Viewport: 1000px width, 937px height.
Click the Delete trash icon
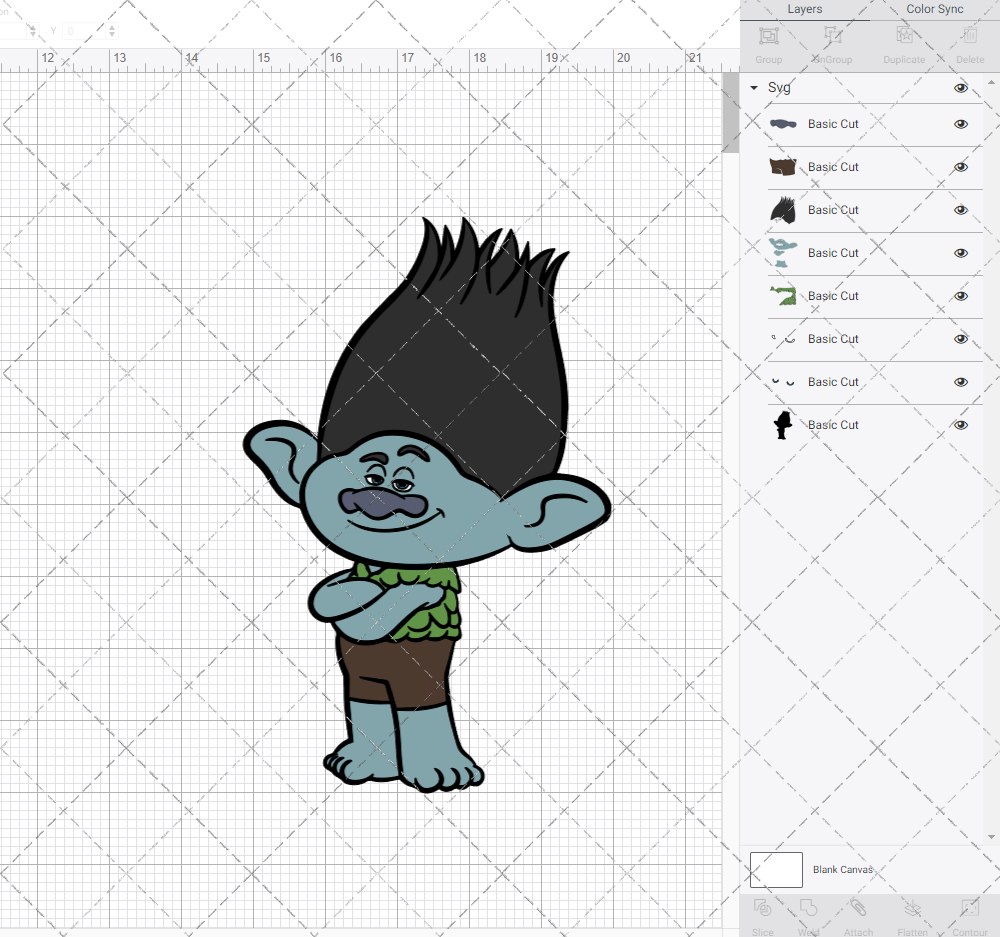tap(970, 36)
